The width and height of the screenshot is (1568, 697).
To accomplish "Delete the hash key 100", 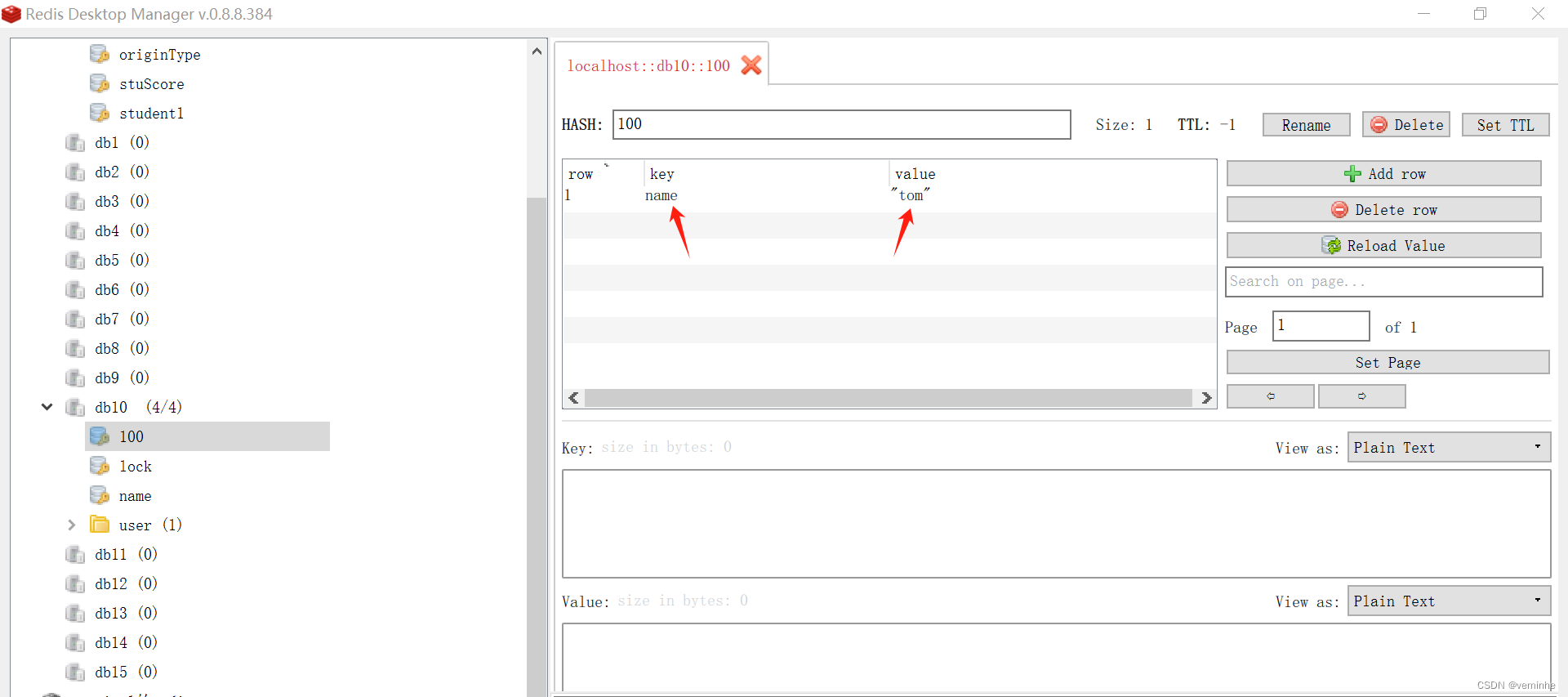I will 1405,125.
